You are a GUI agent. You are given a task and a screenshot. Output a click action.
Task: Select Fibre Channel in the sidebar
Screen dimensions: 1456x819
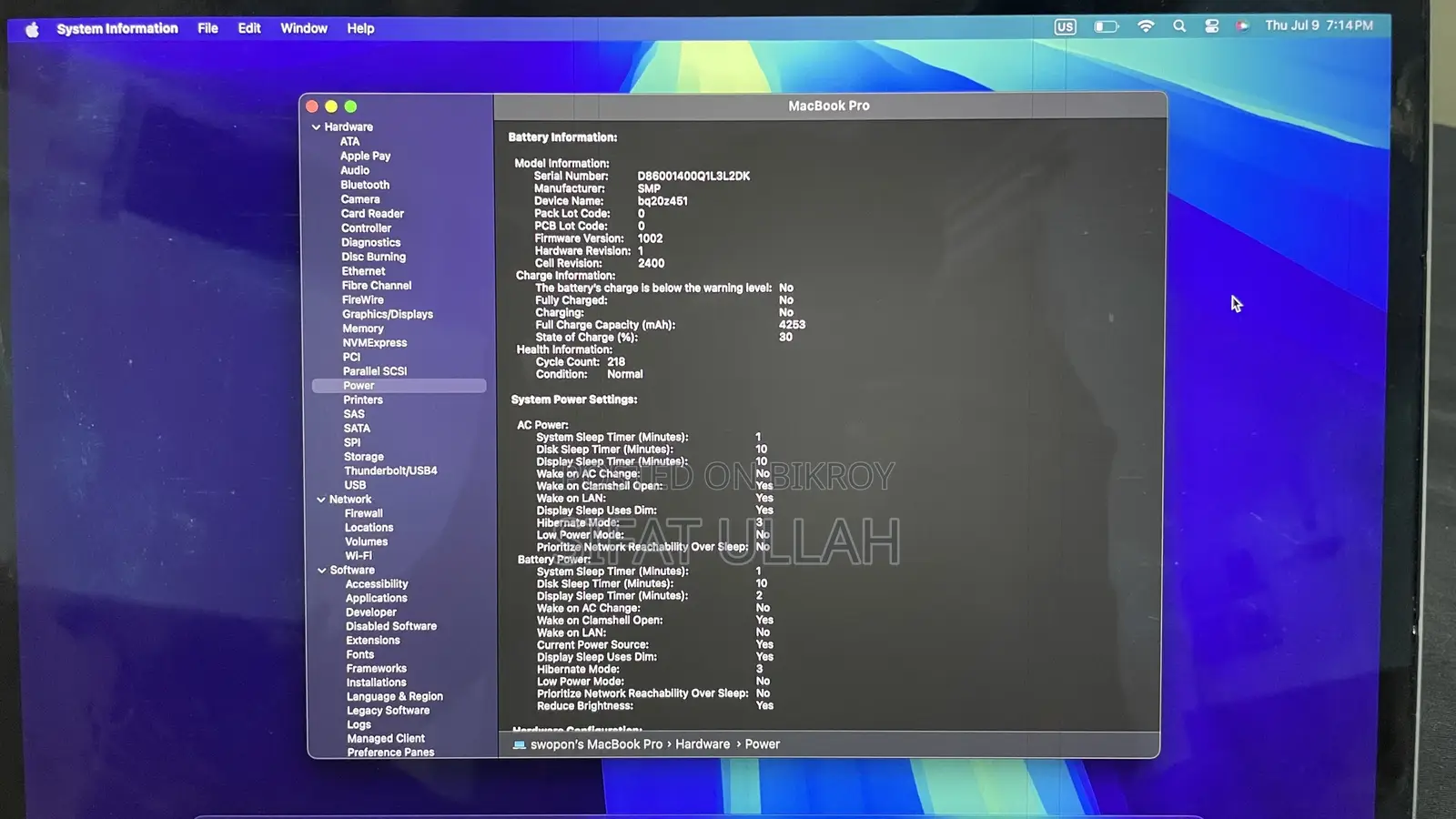point(377,286)
